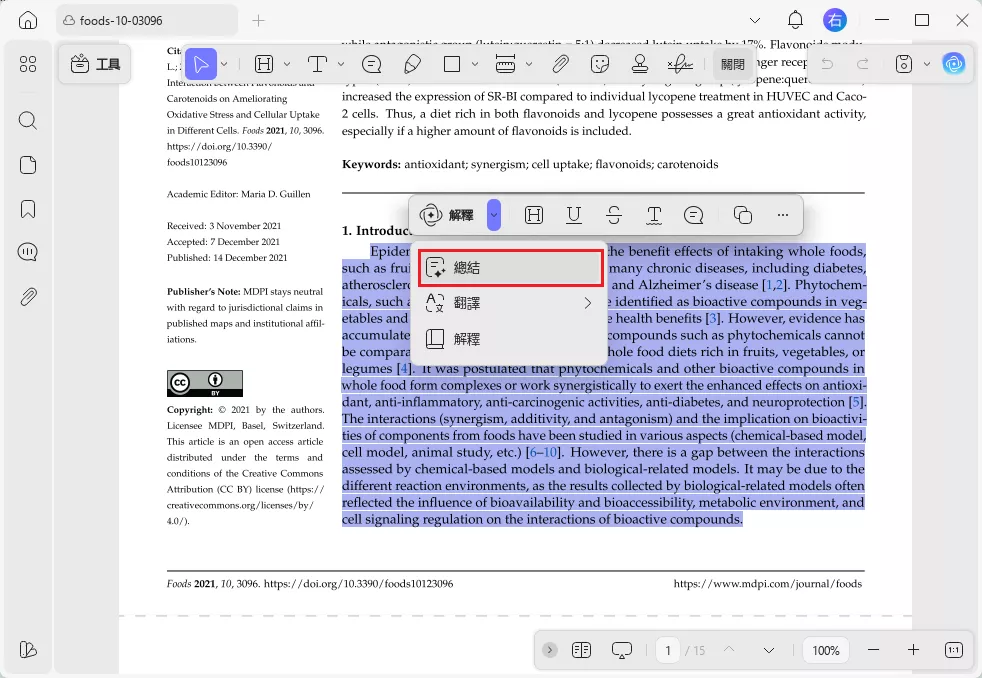Open the 工具 tools button

click(x=95, y=64)
